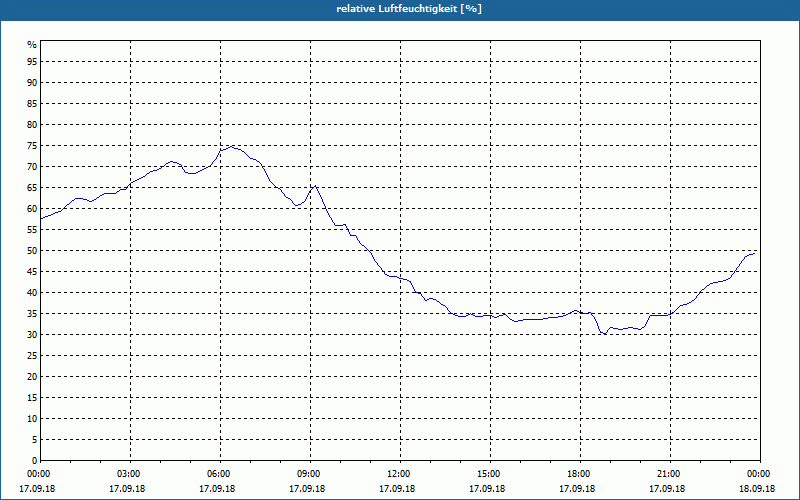Select the y-axis label '95'
Viewport: 800px width, 500px height.
tap(32, 61)
